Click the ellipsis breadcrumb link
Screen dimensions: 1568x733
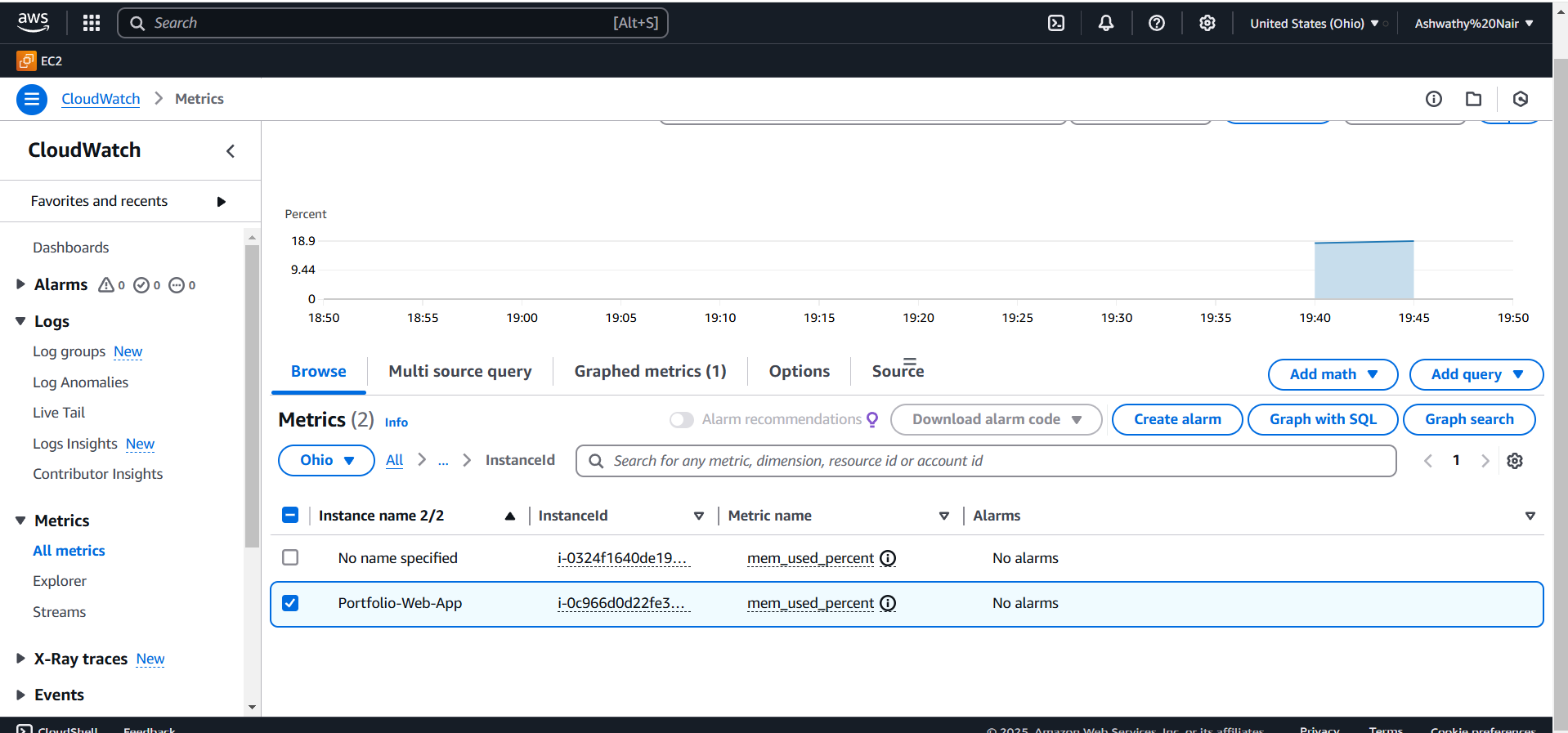(x=443, y=461)
